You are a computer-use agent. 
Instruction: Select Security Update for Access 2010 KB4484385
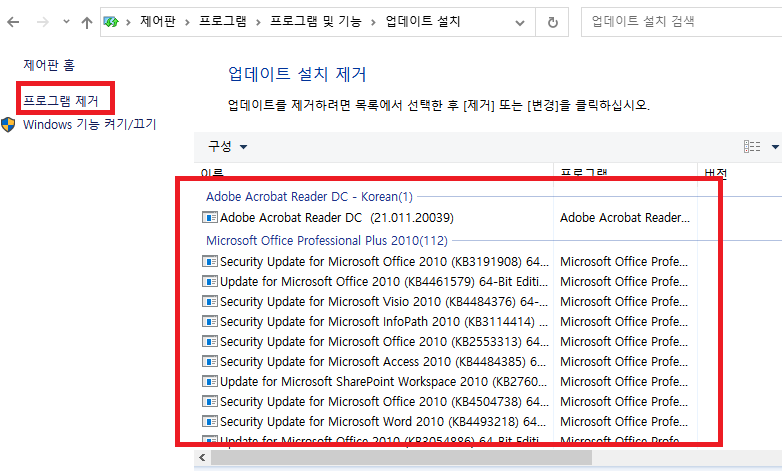click(383, 361)
